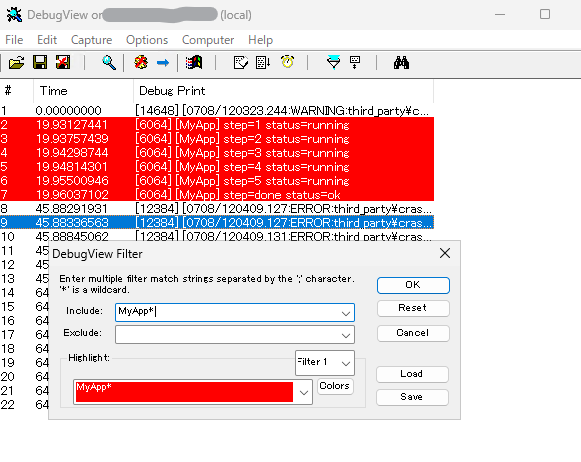The image size is (581, 462).
Task: Open the Filter 1 highlight selector dropdown
Action: 325,363
